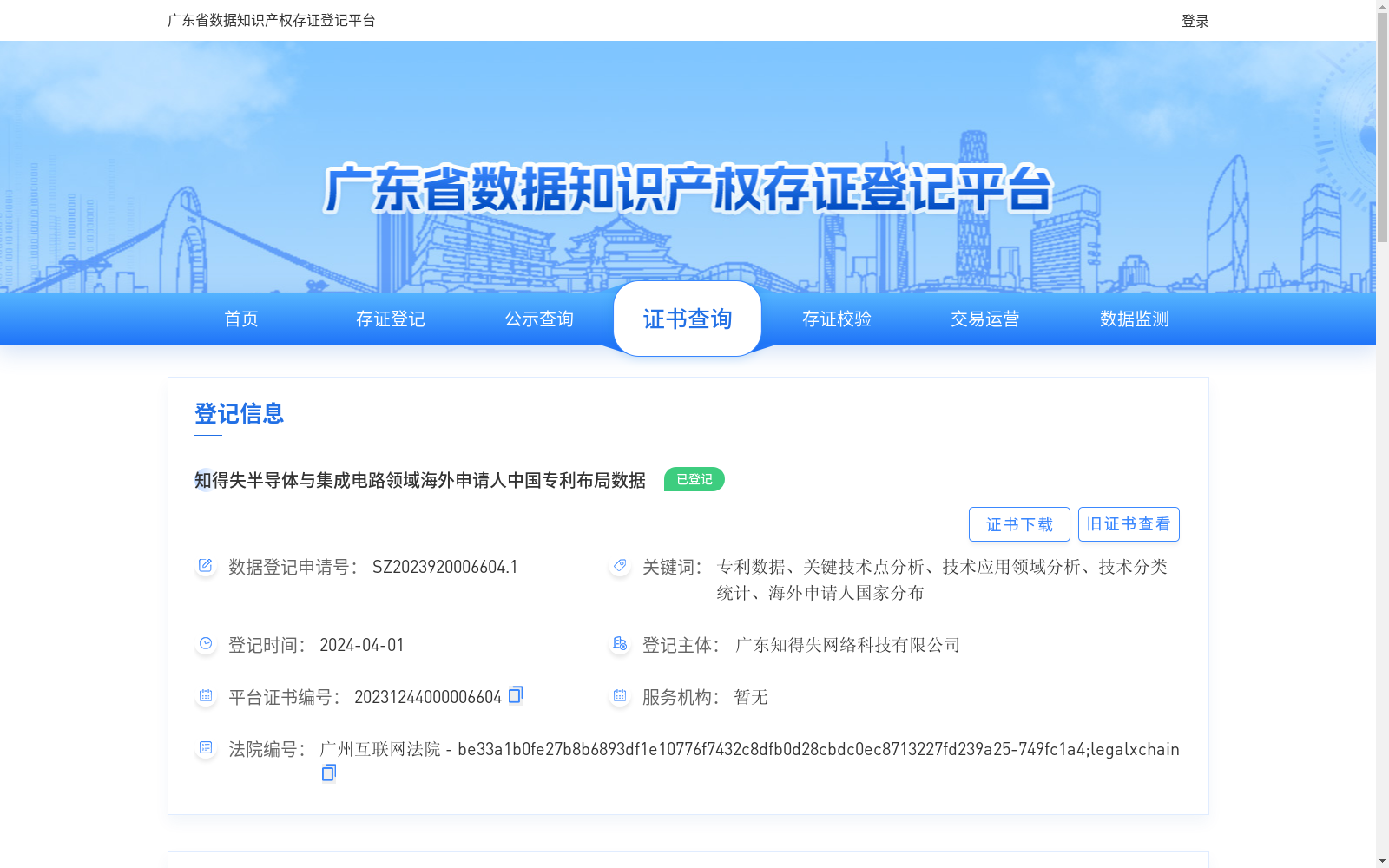
Task: Click the 登录 link
Action: [1195, 21]
